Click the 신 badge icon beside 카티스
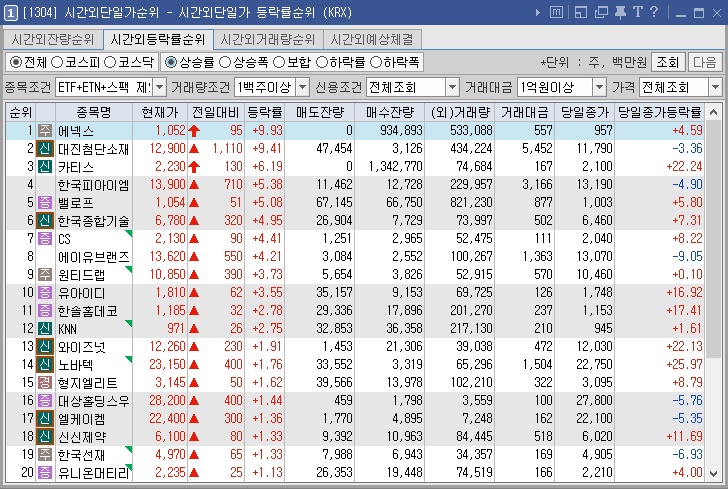 tap(45, 167)
